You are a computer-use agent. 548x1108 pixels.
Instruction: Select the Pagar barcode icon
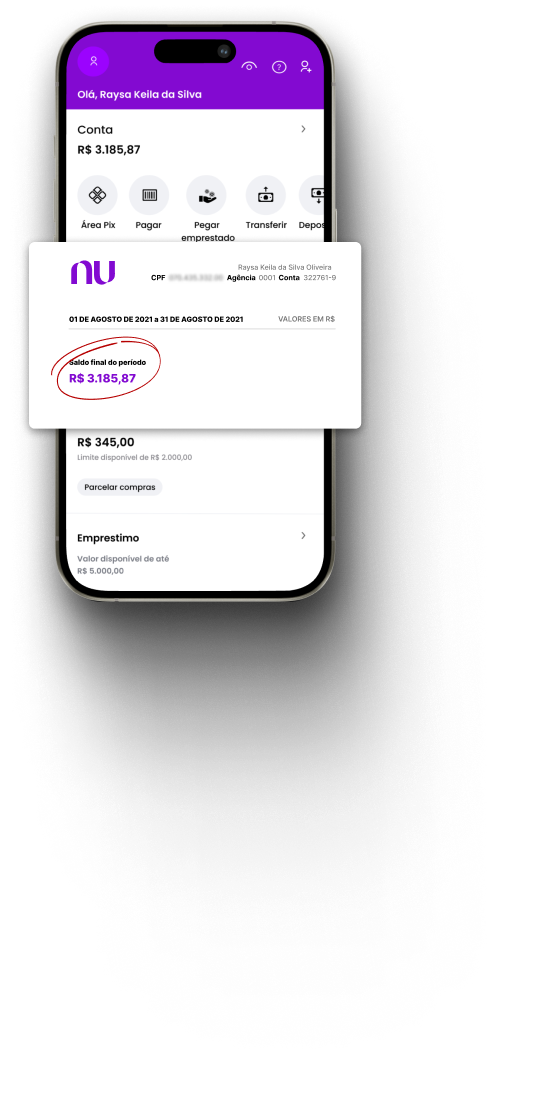(x=149, y=195)
